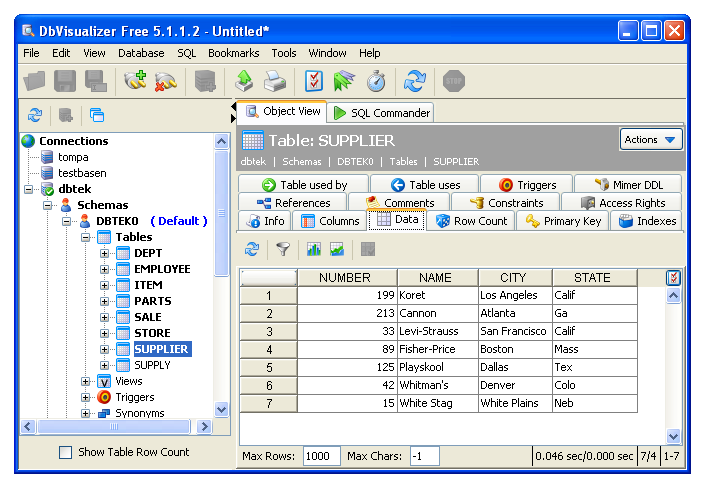Image resolution: width=709 pixels, height=487 pixels.
Task: Open the Access Rights tab
Action: point(622,203)
